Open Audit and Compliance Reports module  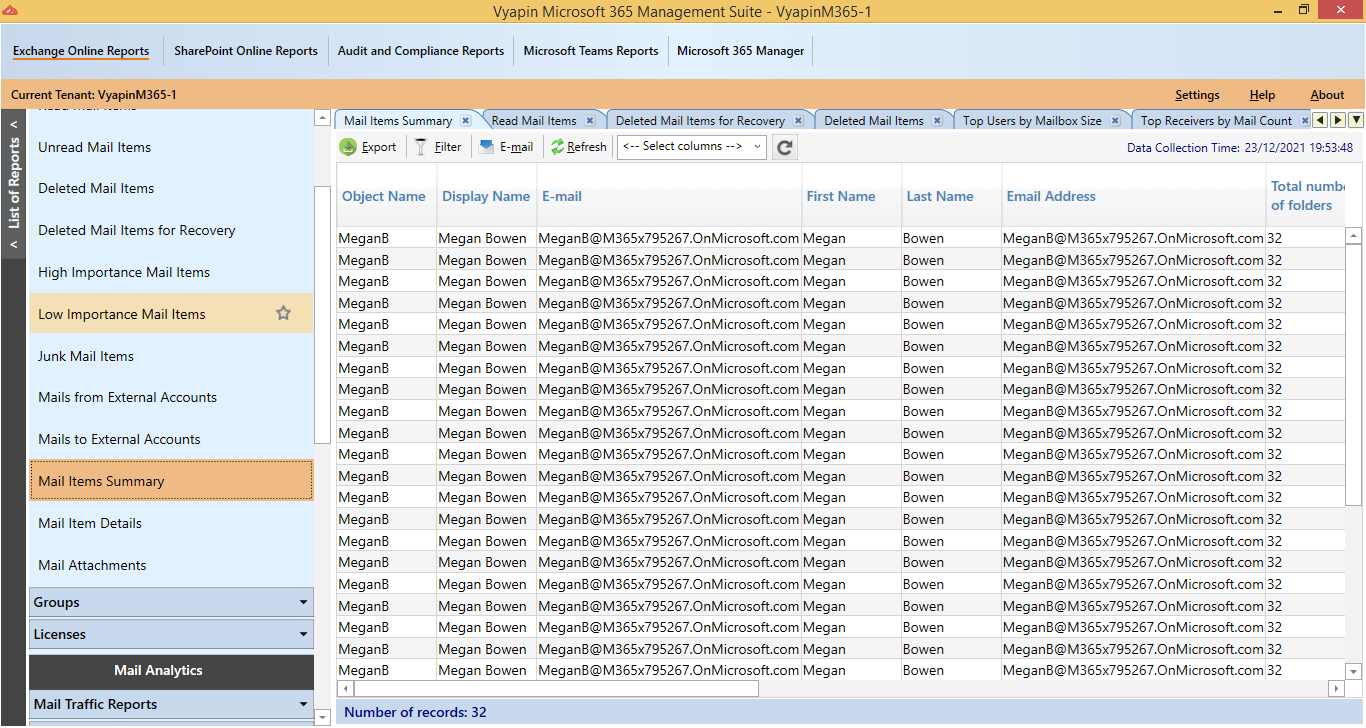(x=421, y=51)
